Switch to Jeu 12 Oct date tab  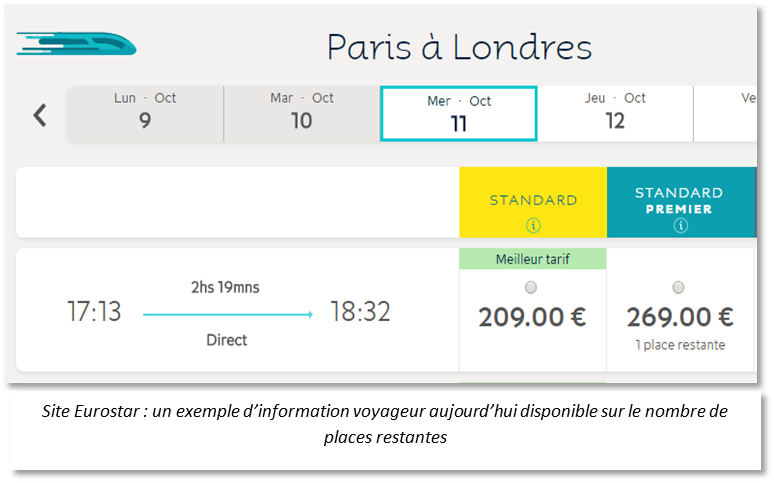(x=615, y=114)
